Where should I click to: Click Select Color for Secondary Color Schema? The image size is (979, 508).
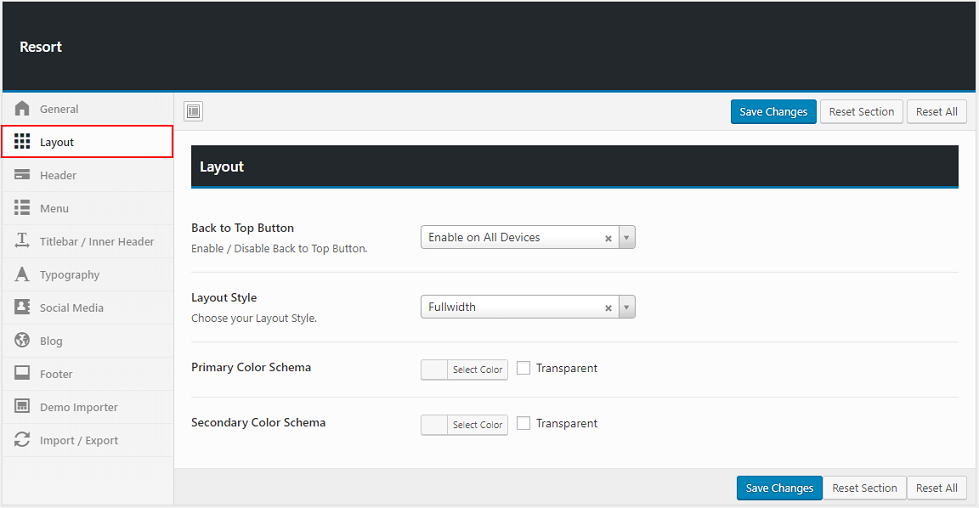(x=476, y=425)
